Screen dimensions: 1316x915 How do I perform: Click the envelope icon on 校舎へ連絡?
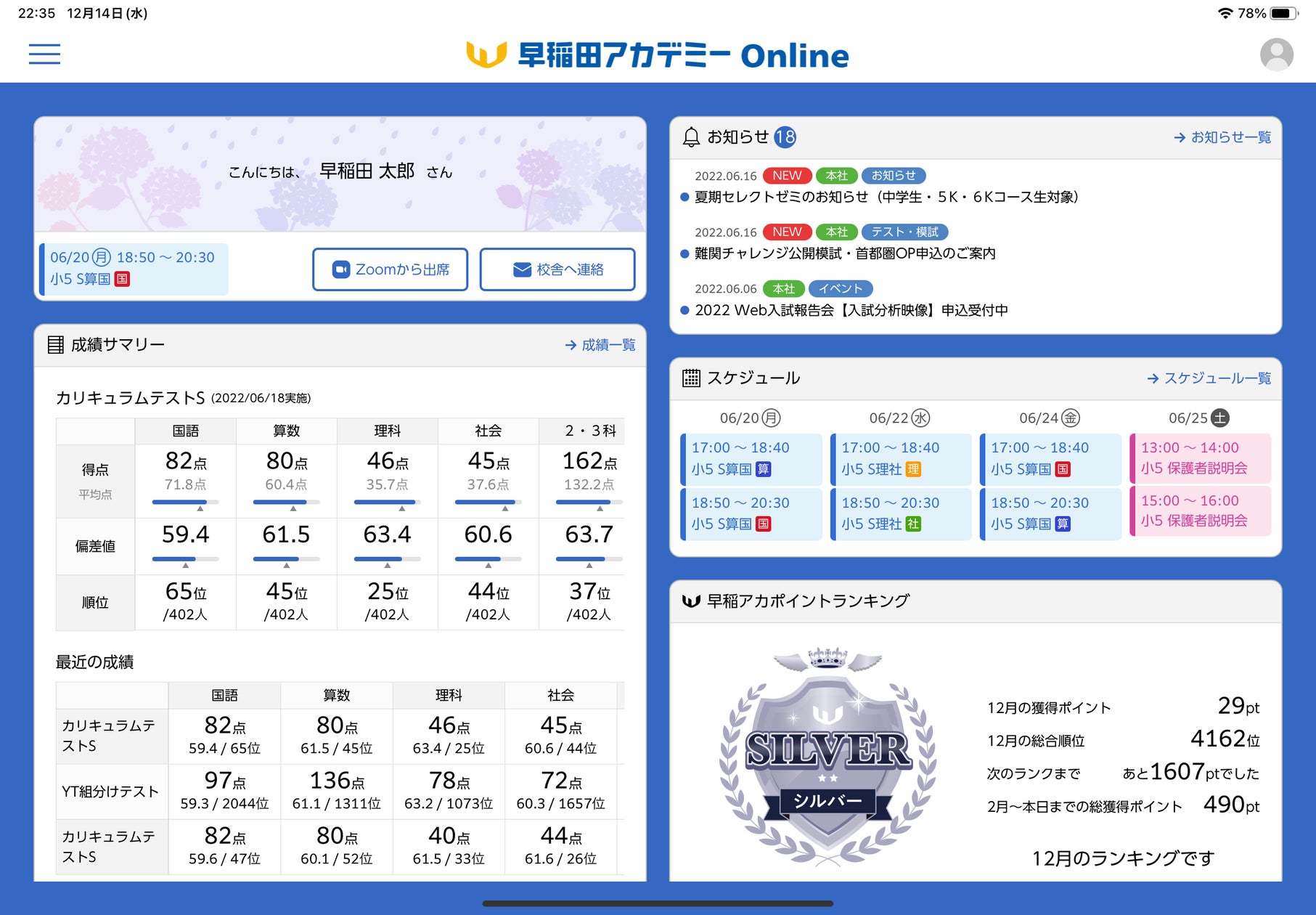tap(521, 269)
